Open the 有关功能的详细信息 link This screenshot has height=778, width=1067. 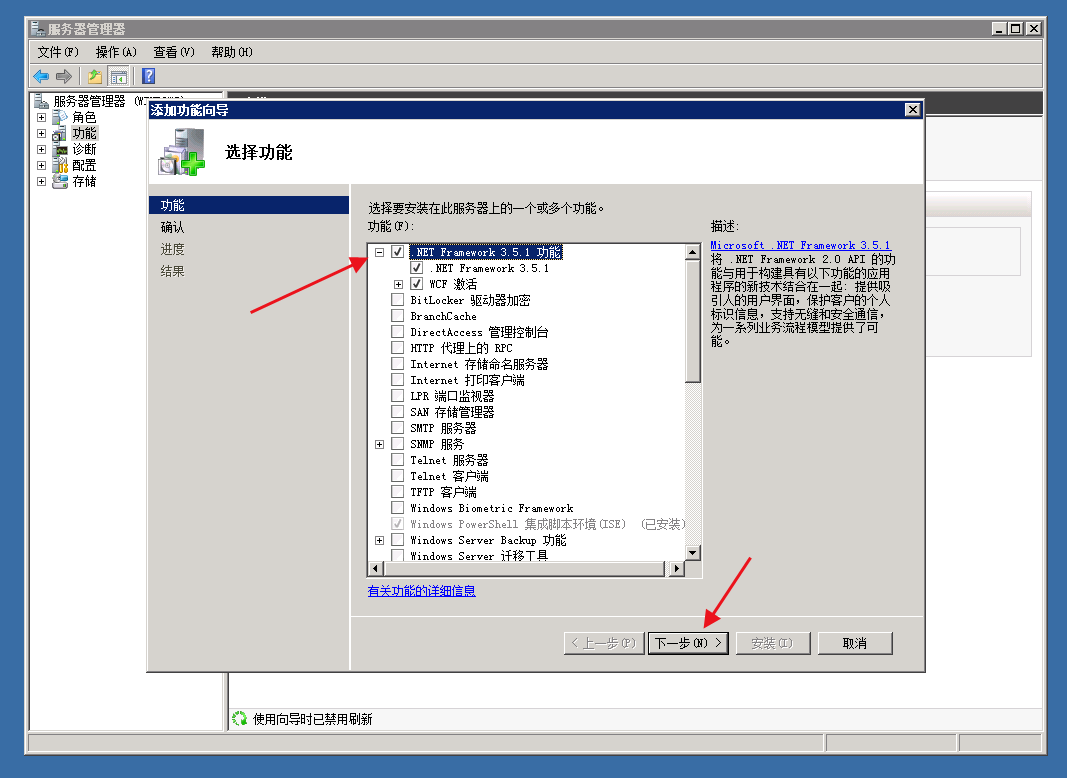421,591
